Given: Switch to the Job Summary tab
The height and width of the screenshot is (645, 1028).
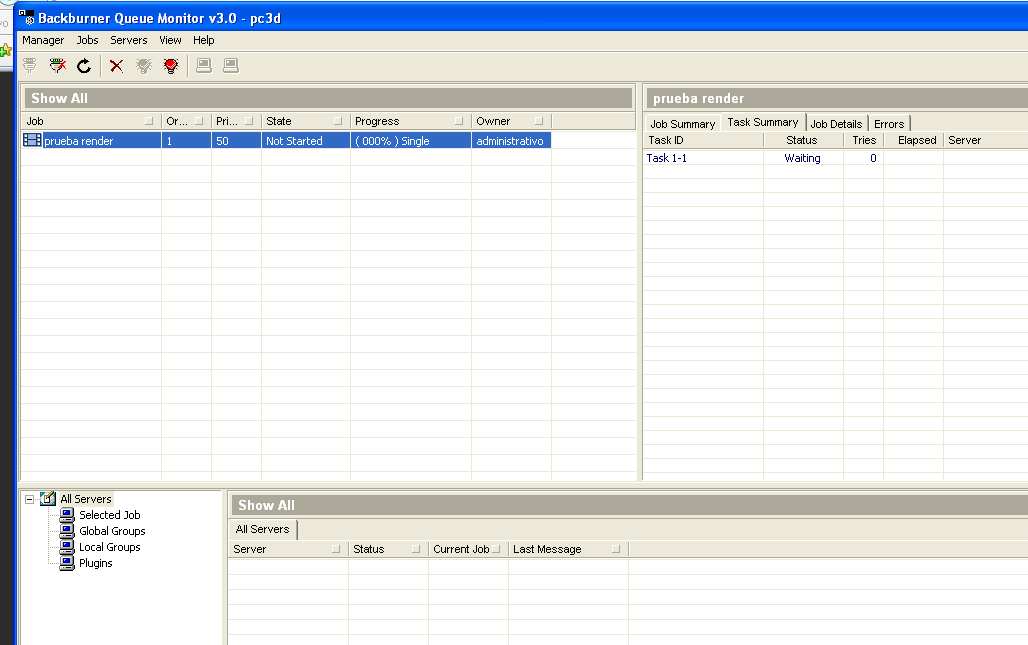Looking at the screenshot, I should tap(682, 124).
